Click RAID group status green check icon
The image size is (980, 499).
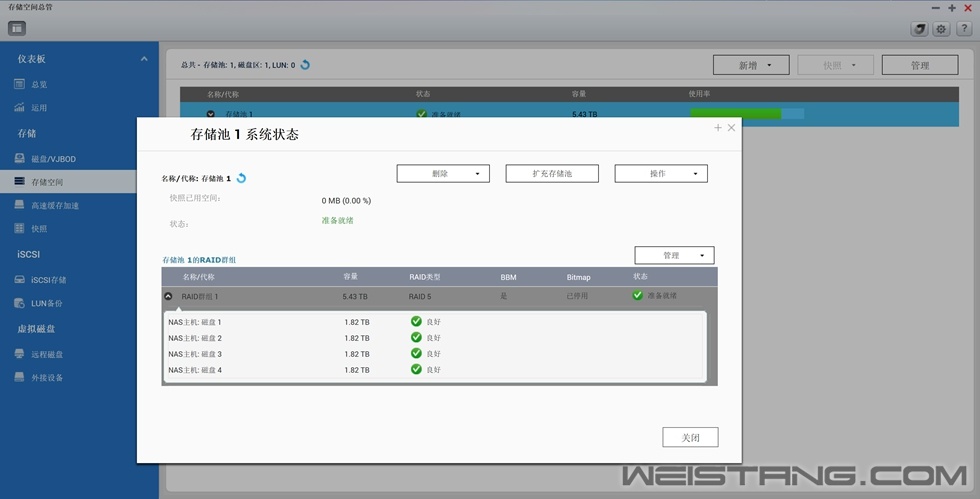[x=638, y=295]
